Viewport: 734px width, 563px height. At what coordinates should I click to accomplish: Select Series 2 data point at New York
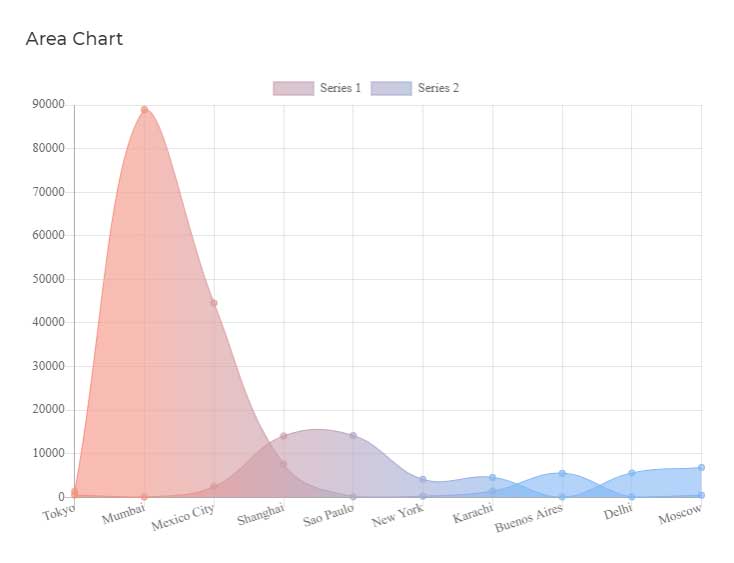click(x=423, y=479)
